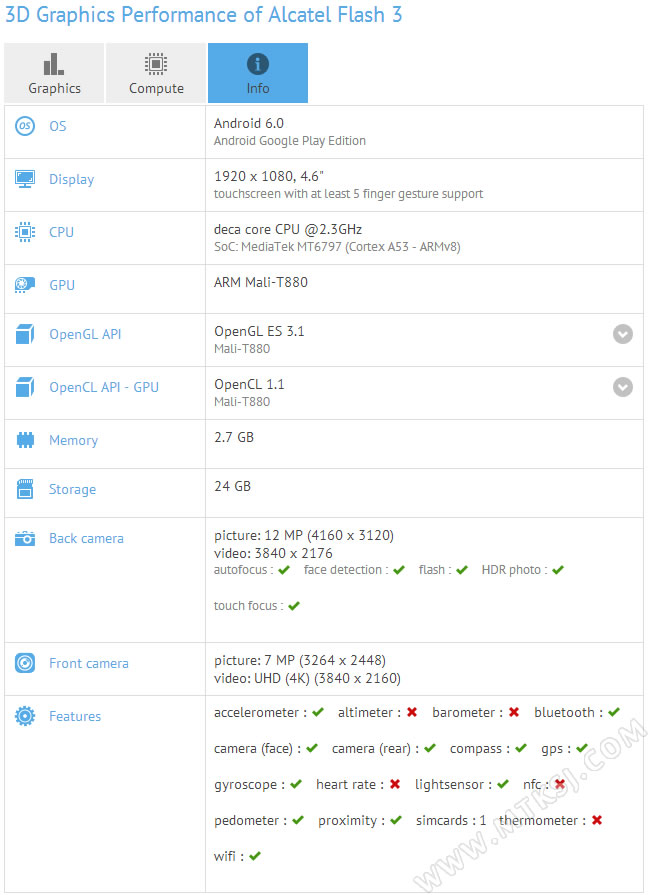The width and height of the screenshot is (650, 895).
Task: Expand the OpenGL ES 3.1 details
Action: coord(623,334)
